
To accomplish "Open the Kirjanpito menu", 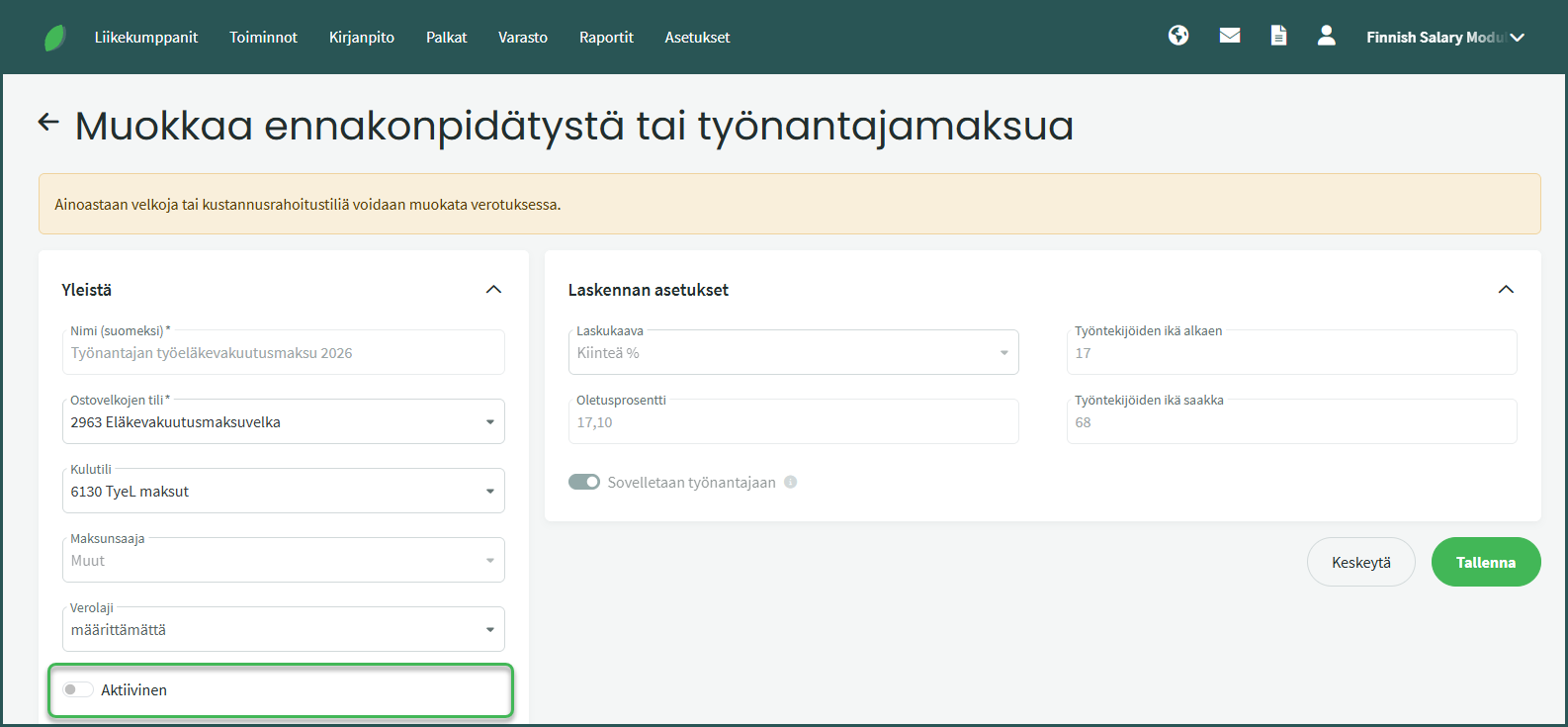I will tap(362, 38).
